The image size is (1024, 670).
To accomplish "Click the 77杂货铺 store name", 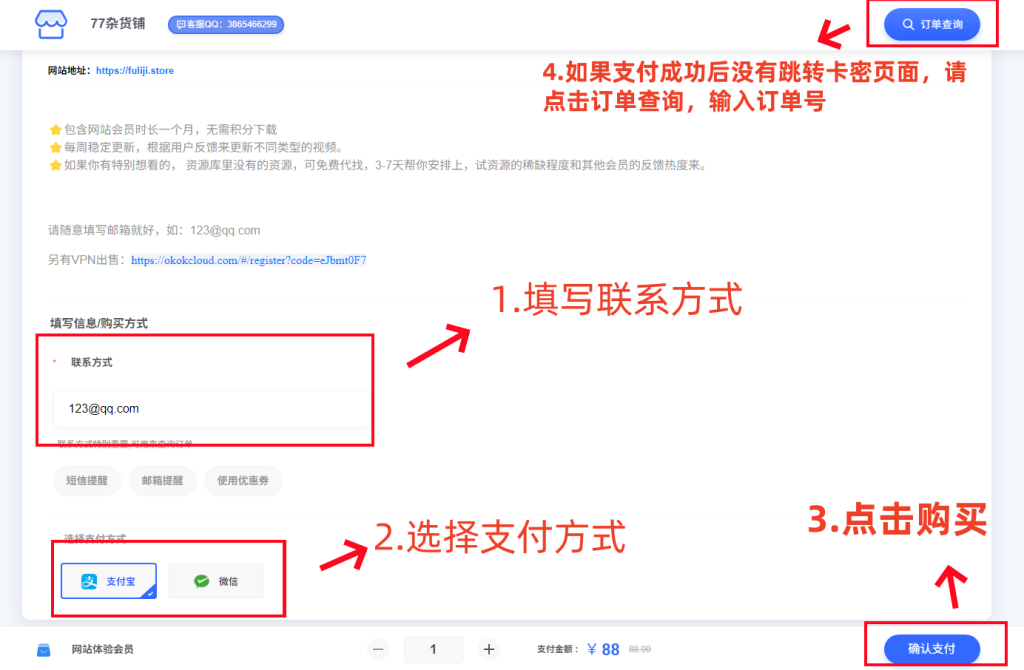I will coord(117,23).
